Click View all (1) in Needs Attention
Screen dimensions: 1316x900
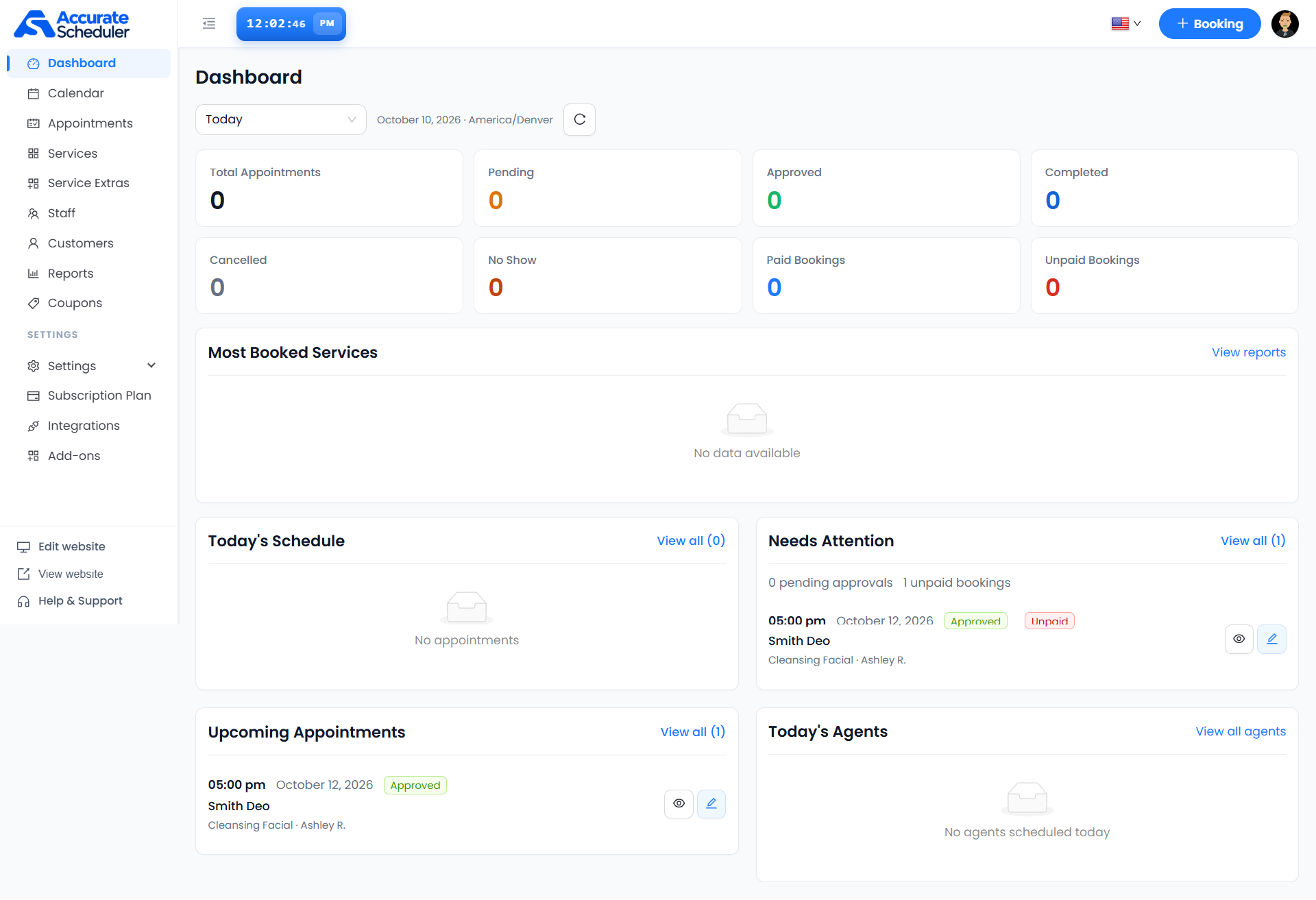(1253, 541)
